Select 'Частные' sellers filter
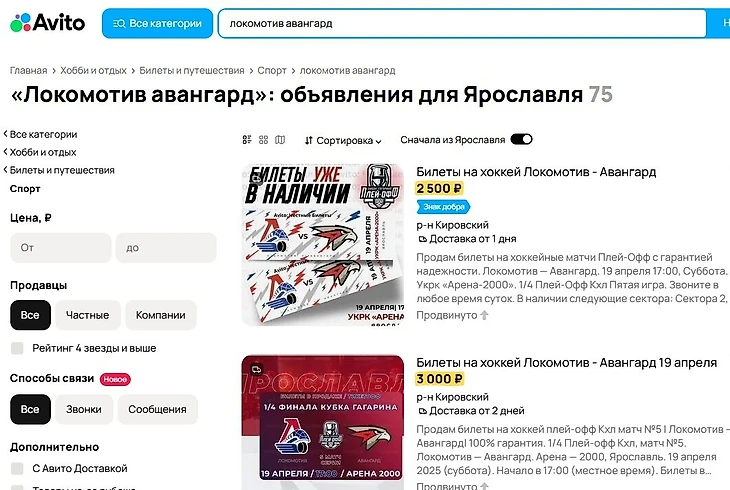Image resolution: width=730 pixels, height=490 pixels. click(x=88, y=315)
